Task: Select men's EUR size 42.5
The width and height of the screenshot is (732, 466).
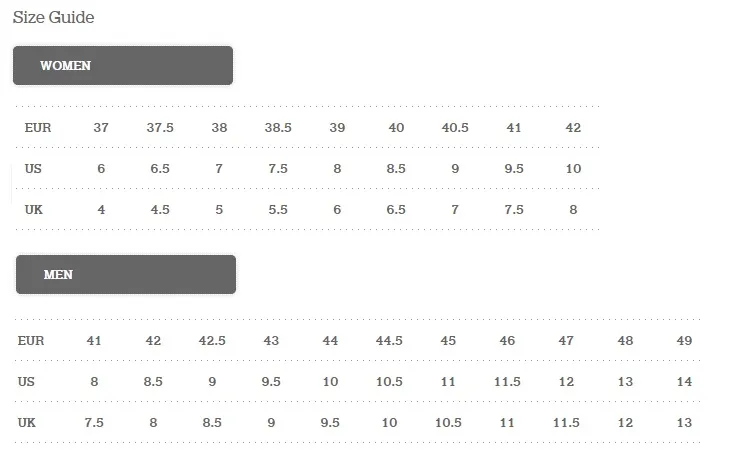Action: (x=212, y=340)
